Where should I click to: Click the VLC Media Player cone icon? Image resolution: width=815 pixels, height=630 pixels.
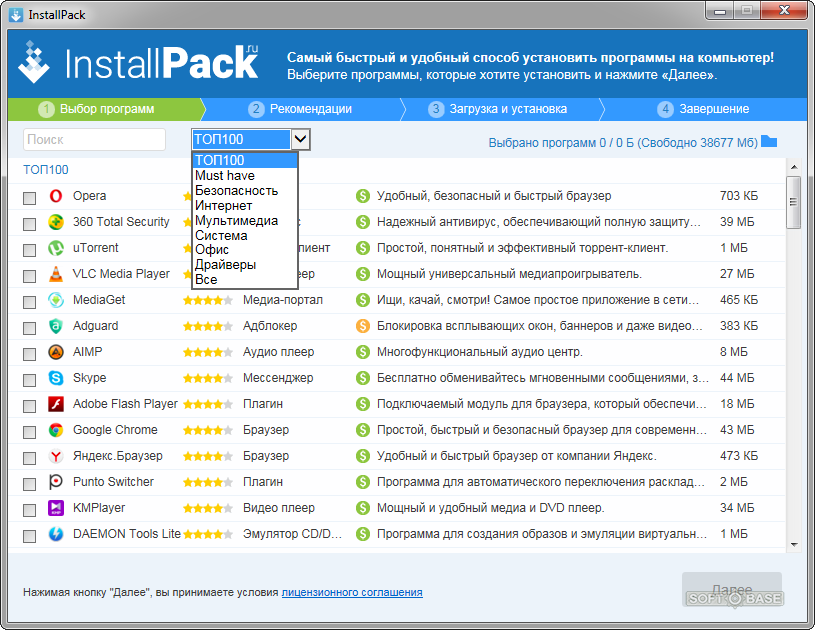[x=56, y=274]
